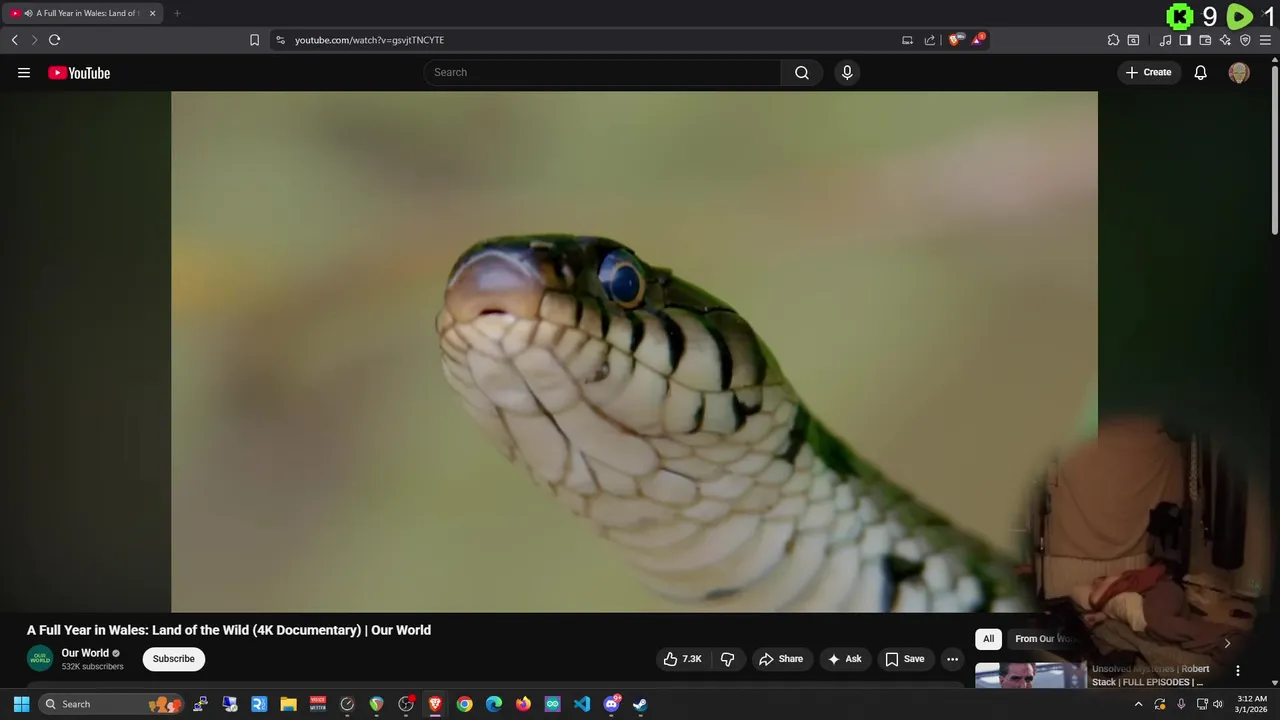This screenshot has height=720, width=1280.
Task: Click the snake video player
Action: (634, 351)
